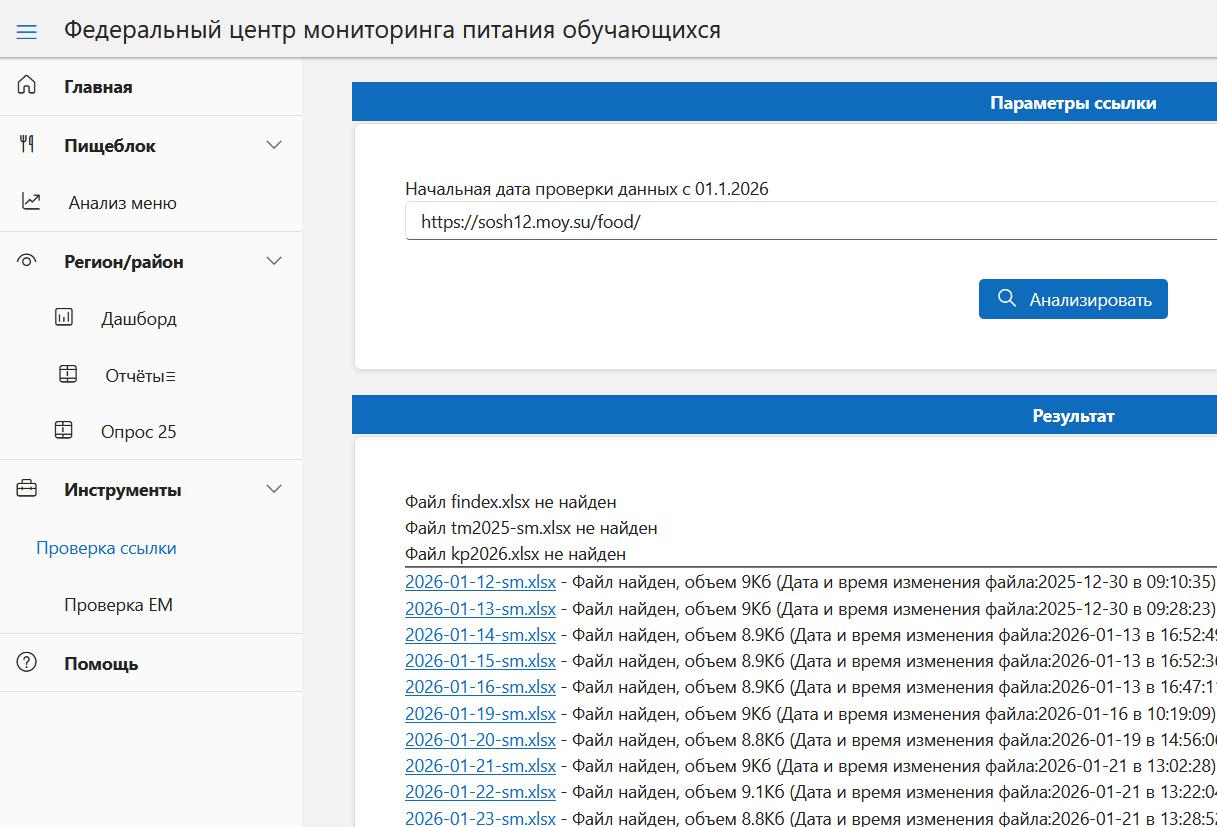
Task: Collapse the Регион/район section chevron
Action: (x=274, y=261)
